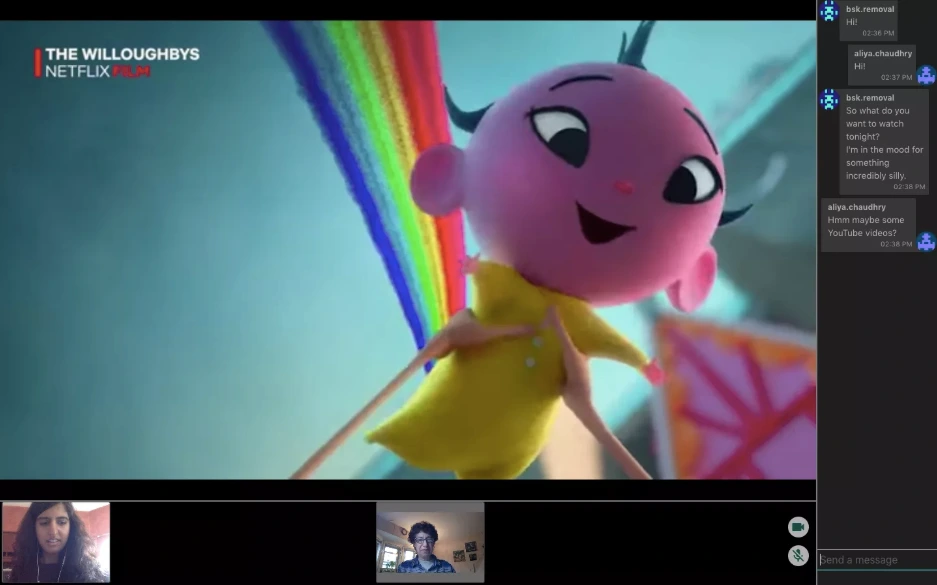This screenshot has width=937, height=585.
Task: Click aliya.chaudhry username above YouTube message
Action: pyautogui.click(x=856, y=207)
